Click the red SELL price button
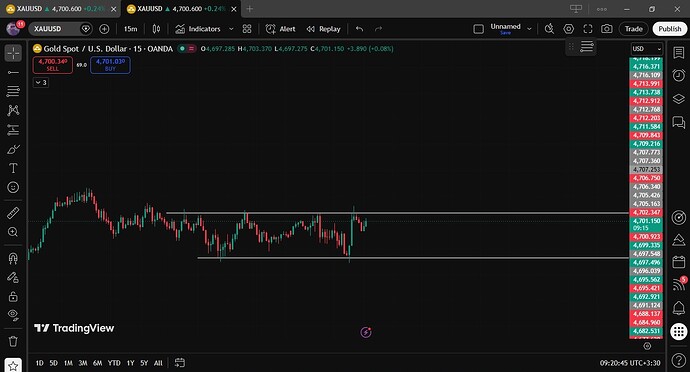 tap(52, 65)
